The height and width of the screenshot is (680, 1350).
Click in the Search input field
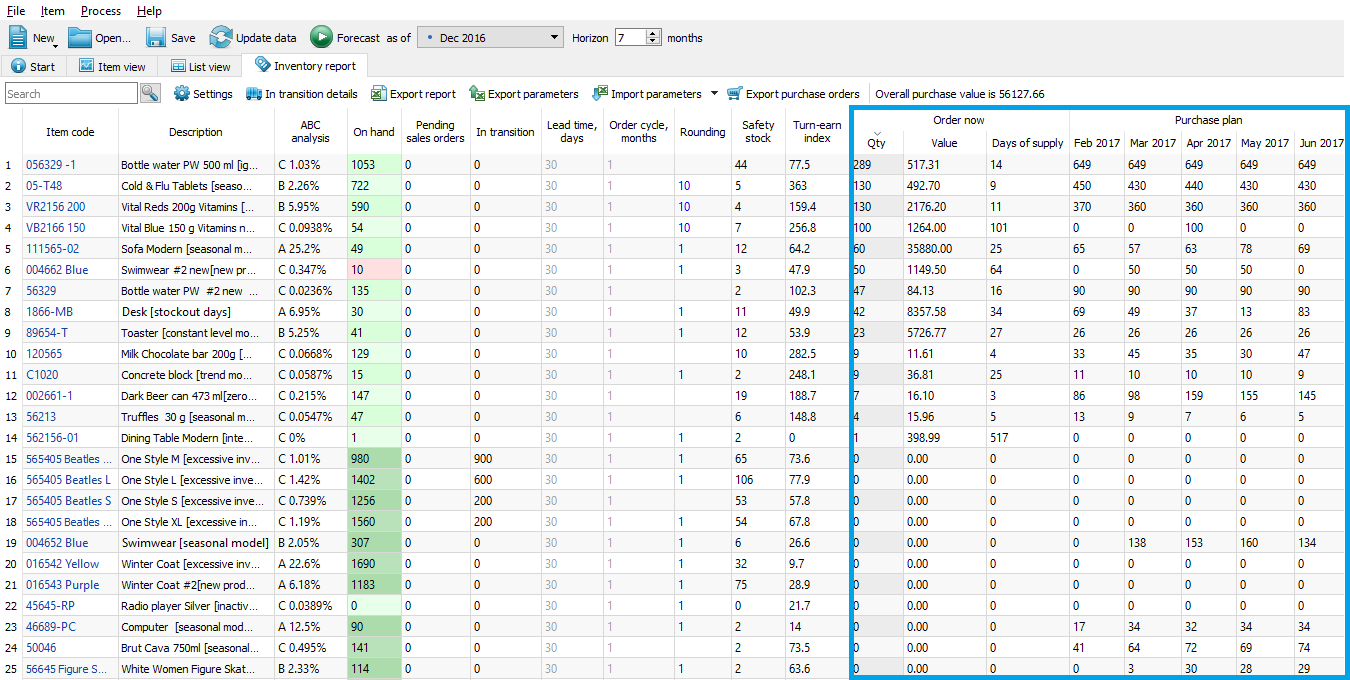point(70,94)
